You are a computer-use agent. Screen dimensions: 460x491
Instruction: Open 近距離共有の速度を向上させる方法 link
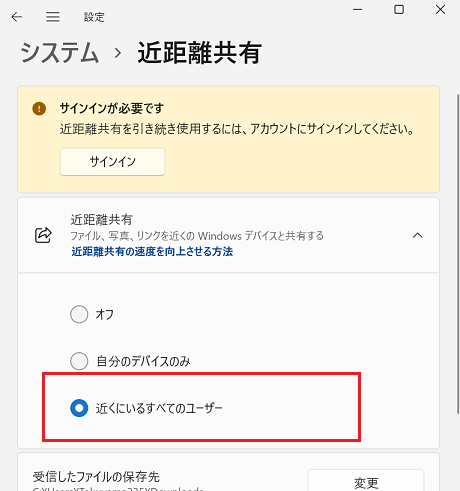(152, 251)
